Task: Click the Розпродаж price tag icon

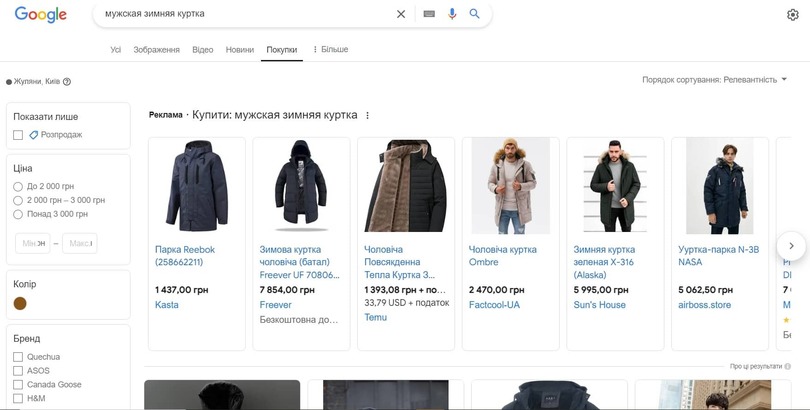Action: point(34,135)
